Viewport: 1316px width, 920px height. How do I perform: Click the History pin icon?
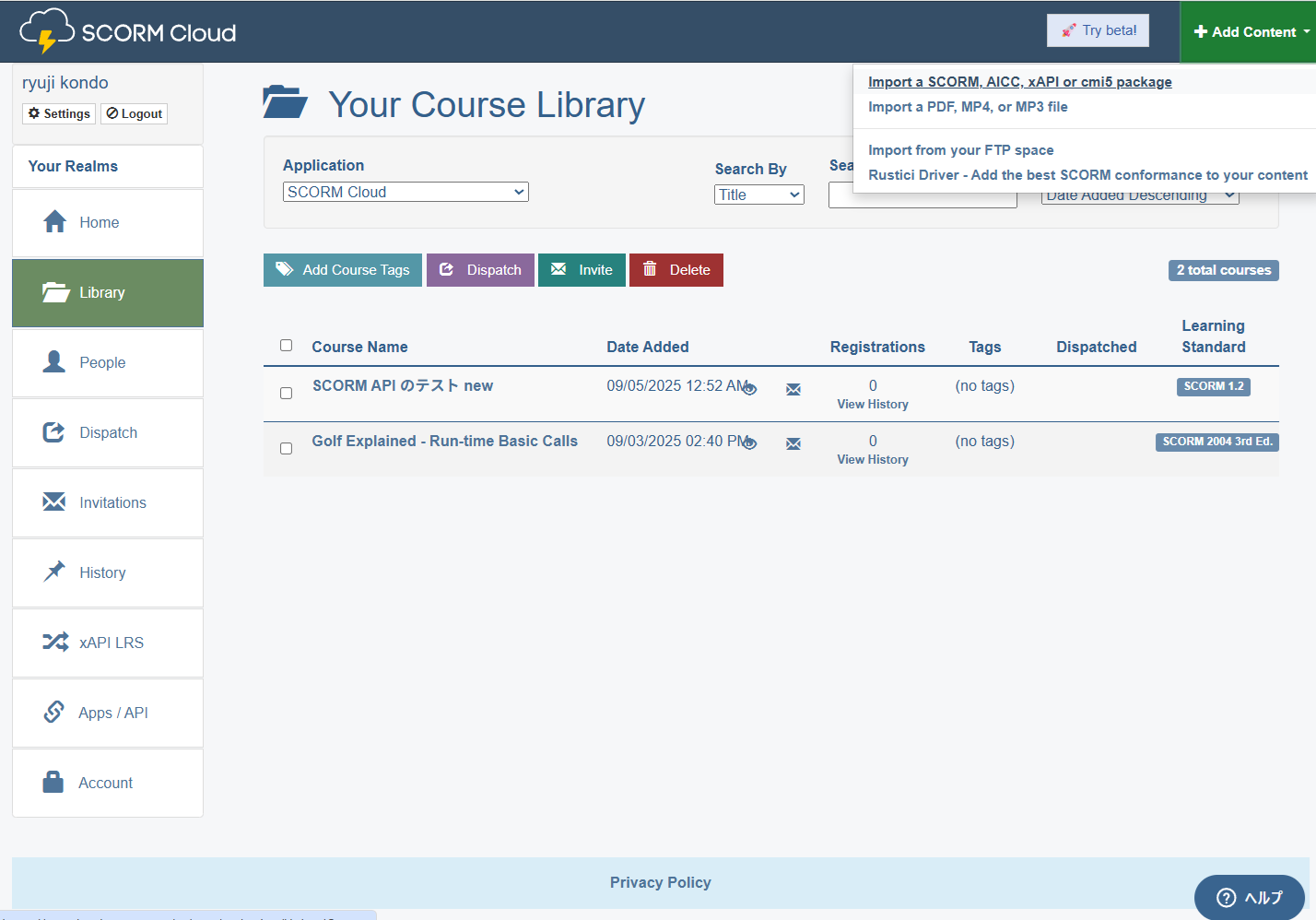54,572
